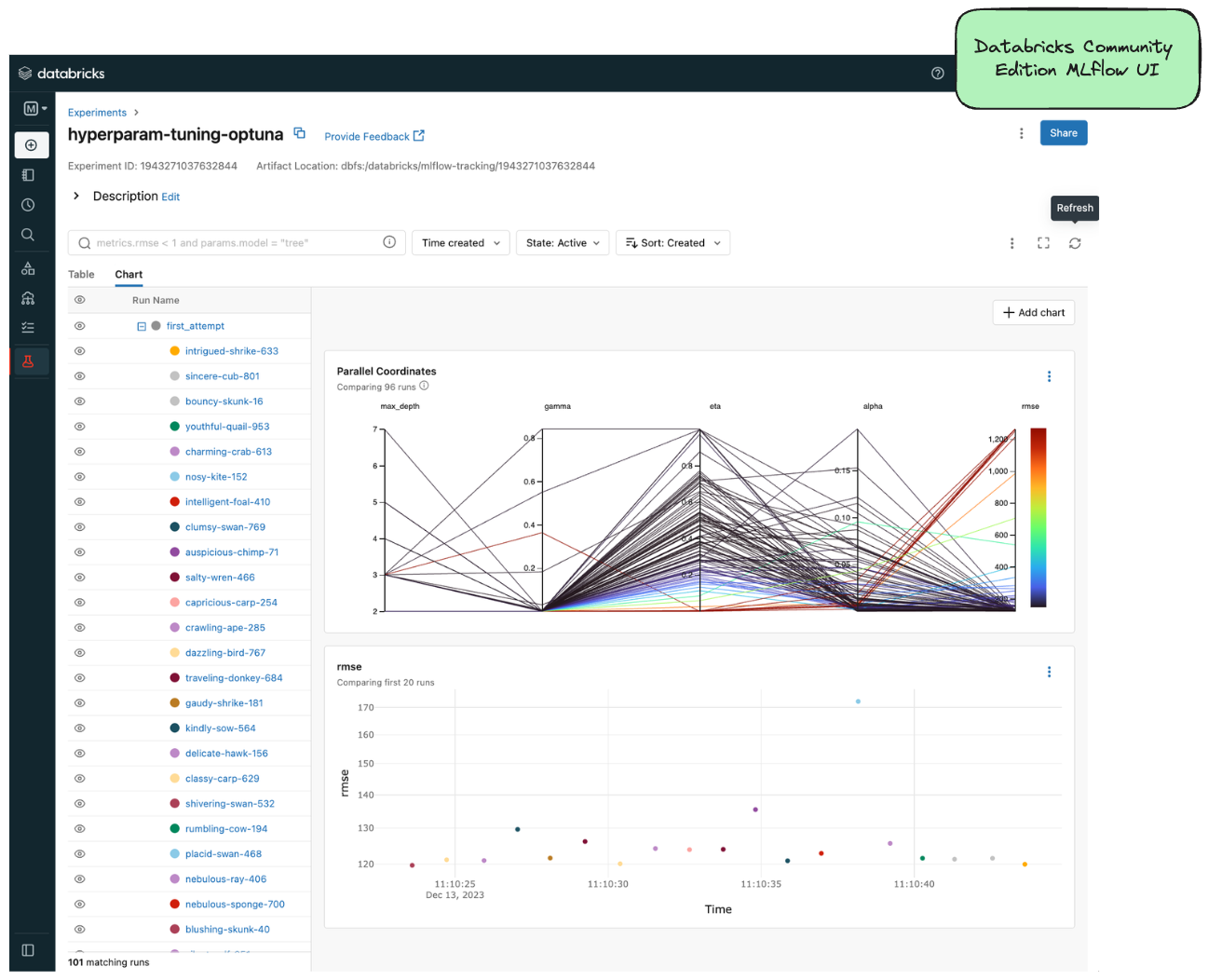Open the workspace switcher M menu
This screenshot has height=980, width=1208.
click(x=34, y=109)
